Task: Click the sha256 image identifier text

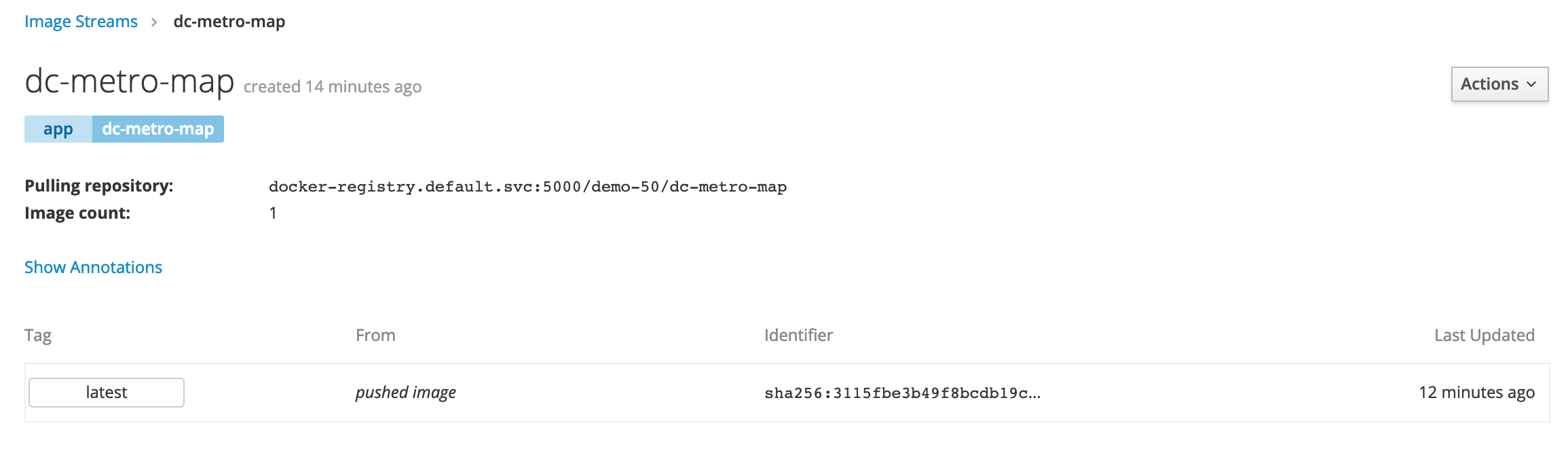Action: (x=902, y=393)
